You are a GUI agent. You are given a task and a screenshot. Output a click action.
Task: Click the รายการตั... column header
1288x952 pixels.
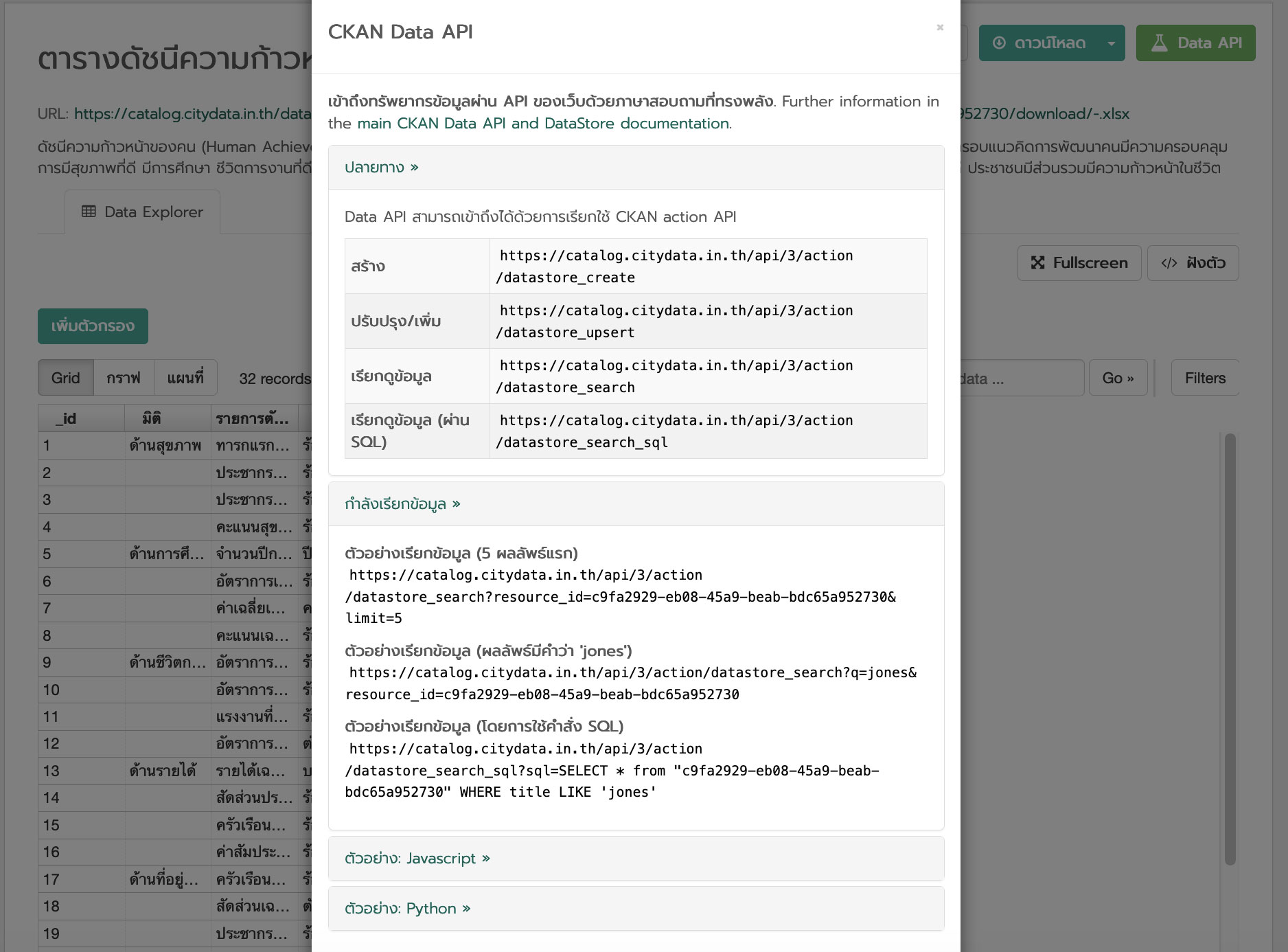[x=254, y=418]
